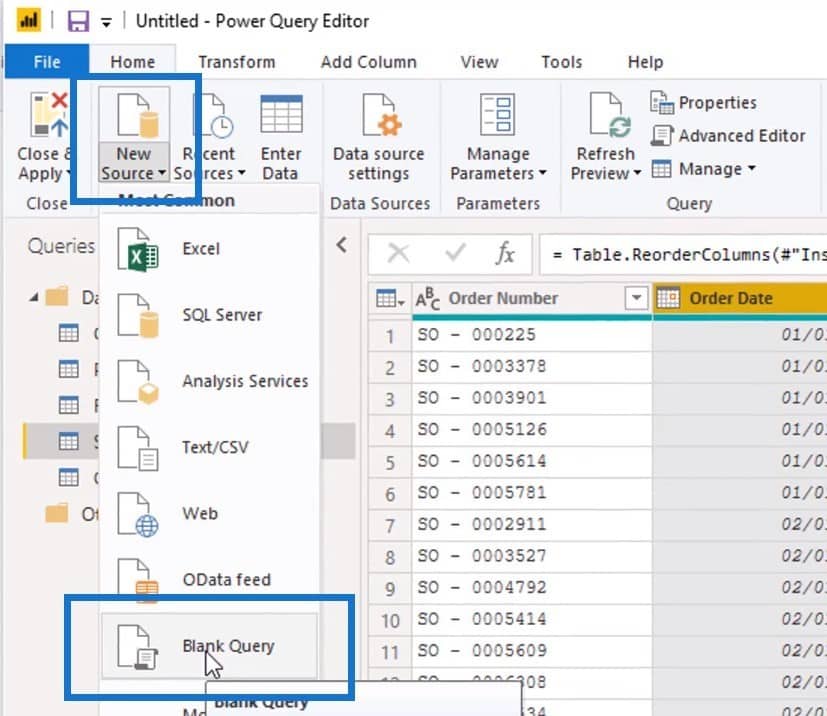Expand the Refresh Preview dropdown arrow

click(637, 173)
